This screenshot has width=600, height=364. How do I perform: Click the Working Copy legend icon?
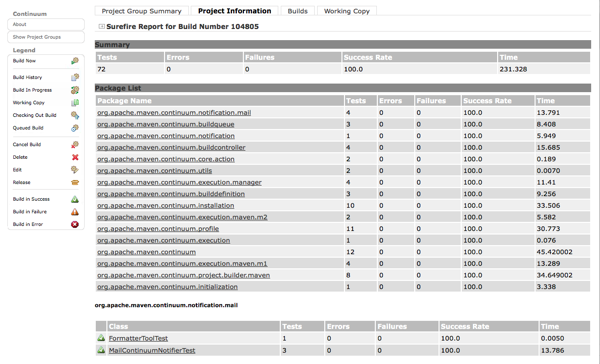click(x=75, y=103)
